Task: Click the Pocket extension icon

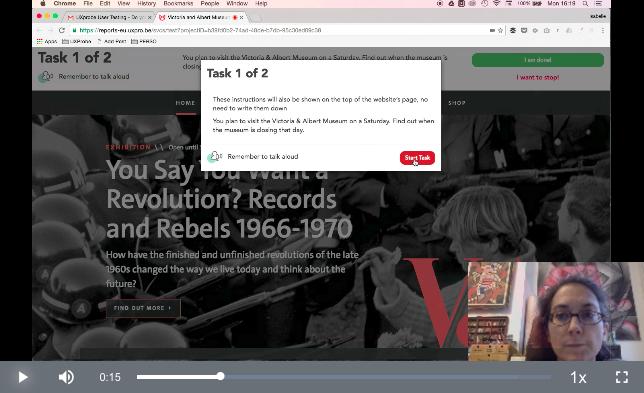Action: 524,30
